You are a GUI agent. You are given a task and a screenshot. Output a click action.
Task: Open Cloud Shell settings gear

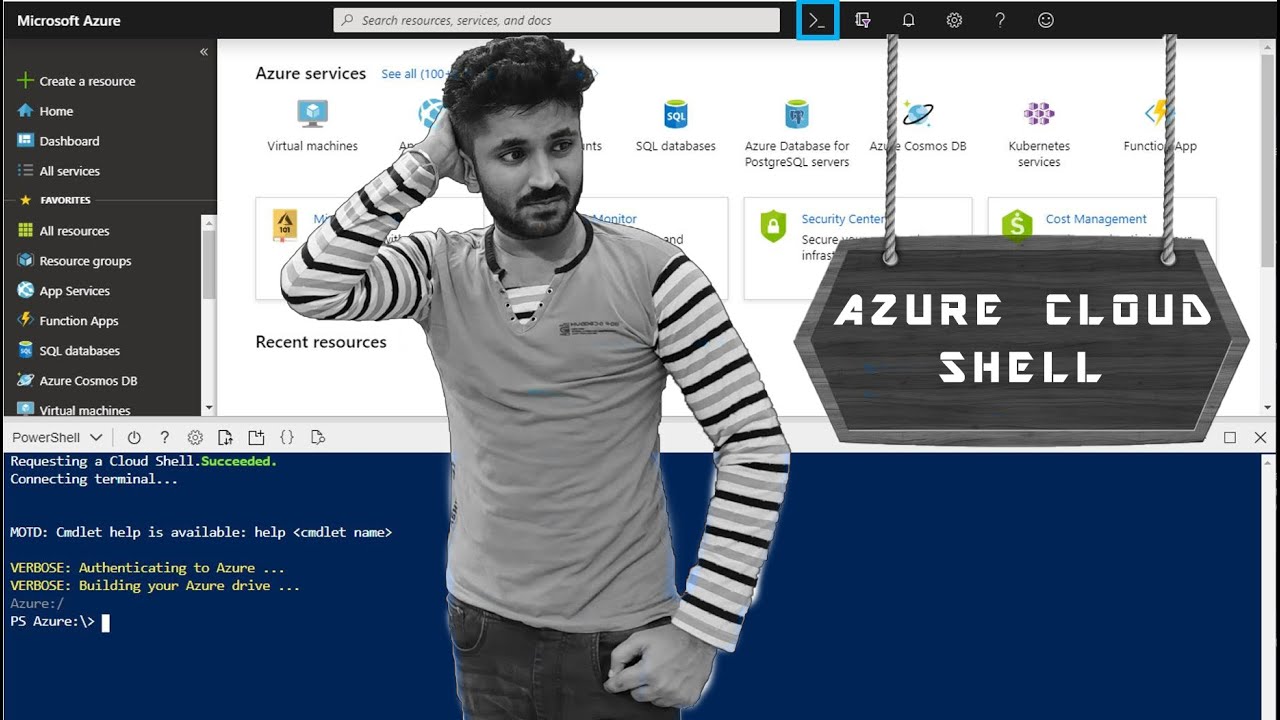pyautogui.click(x=195, y=437)
